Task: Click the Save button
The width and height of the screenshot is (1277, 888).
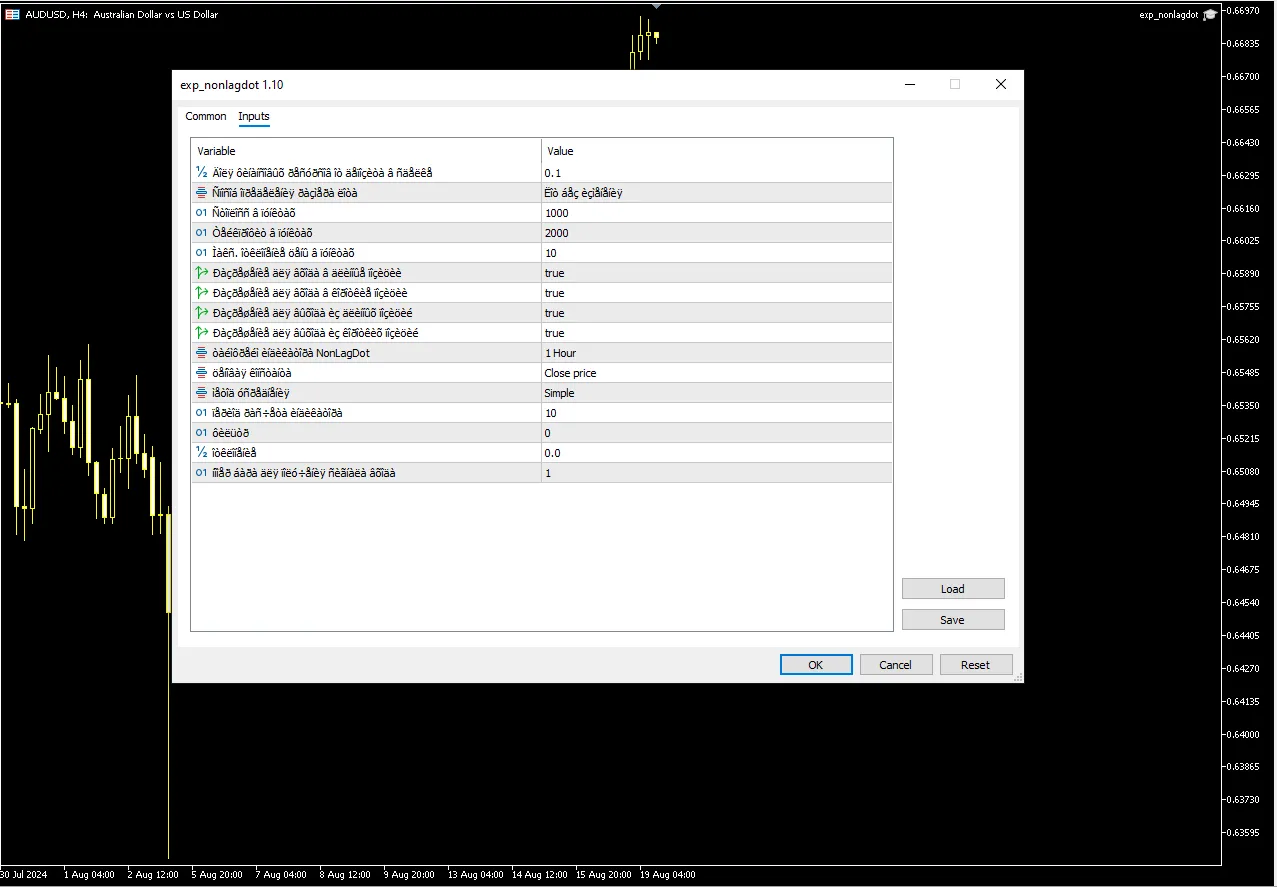Action: pyautogui.click(x=953, y=620)
